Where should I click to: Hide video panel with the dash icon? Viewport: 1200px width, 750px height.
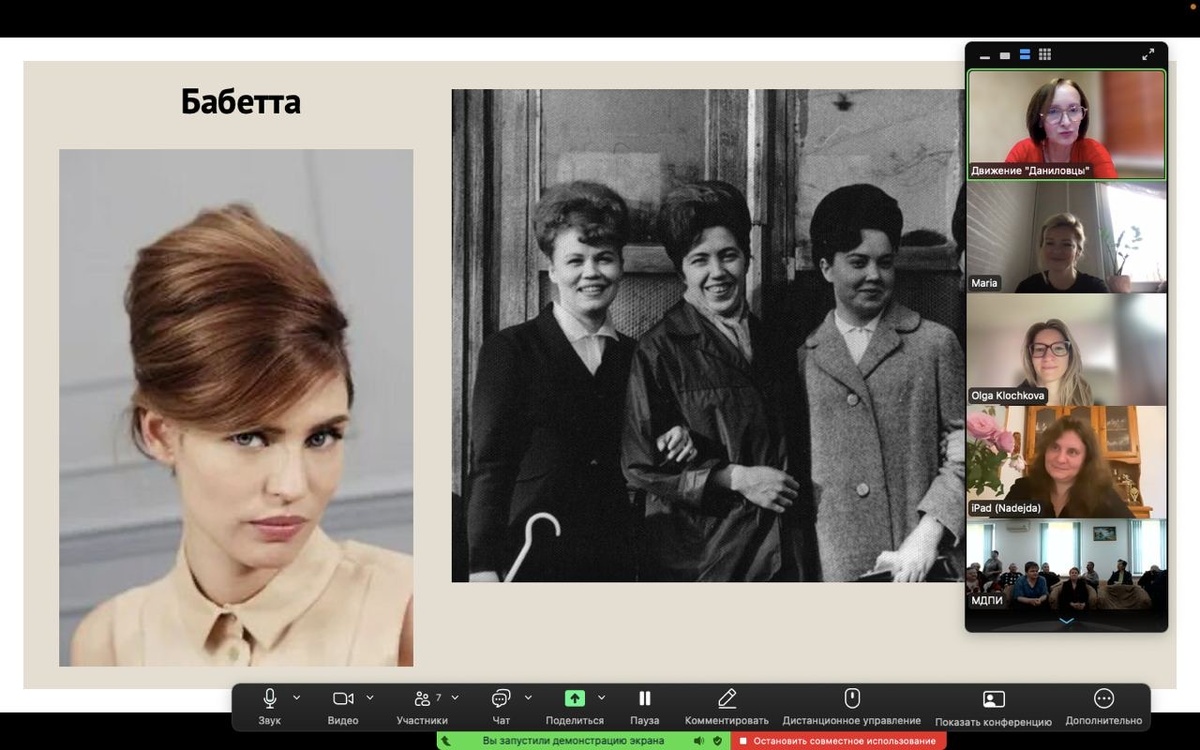point(985,56)
